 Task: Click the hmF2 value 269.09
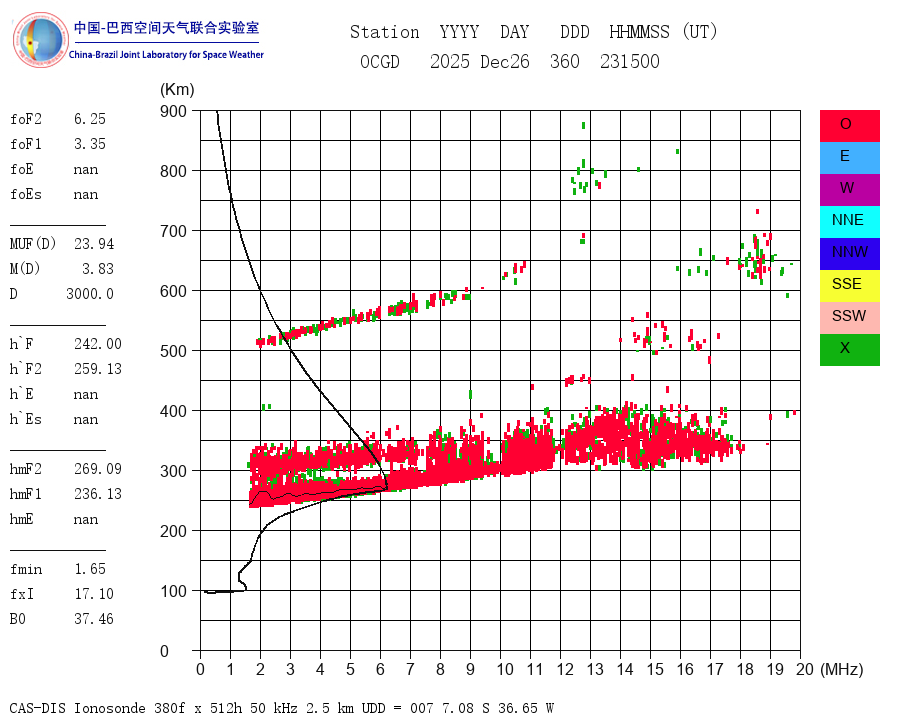[x=98, y=469]
